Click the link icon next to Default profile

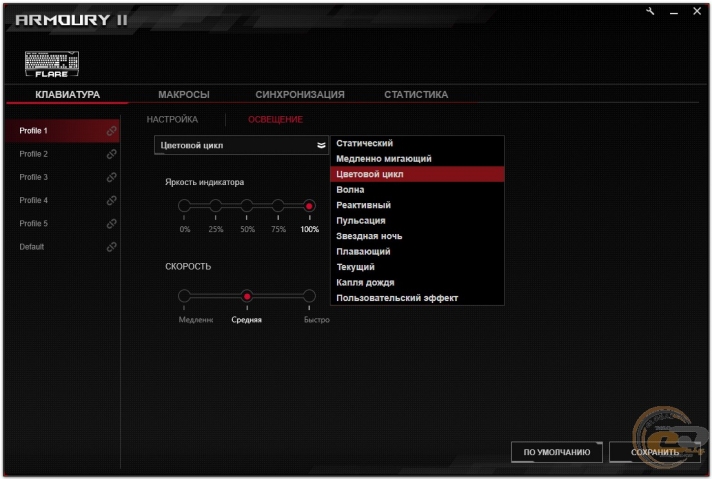click(111, 247)
